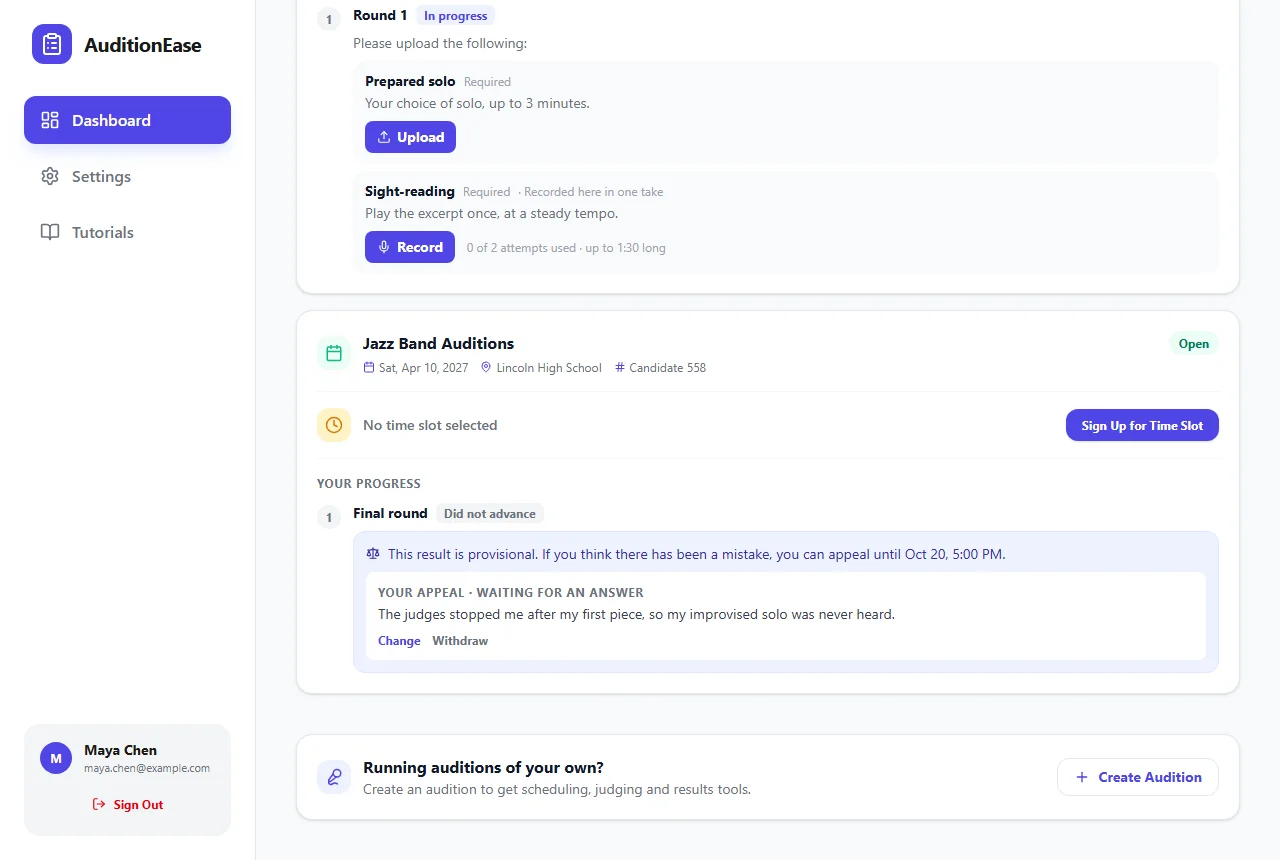The height and width of the screenshot is (860, 1280).
Task: Click the Tutorials book icon
Action: (50, 232)
